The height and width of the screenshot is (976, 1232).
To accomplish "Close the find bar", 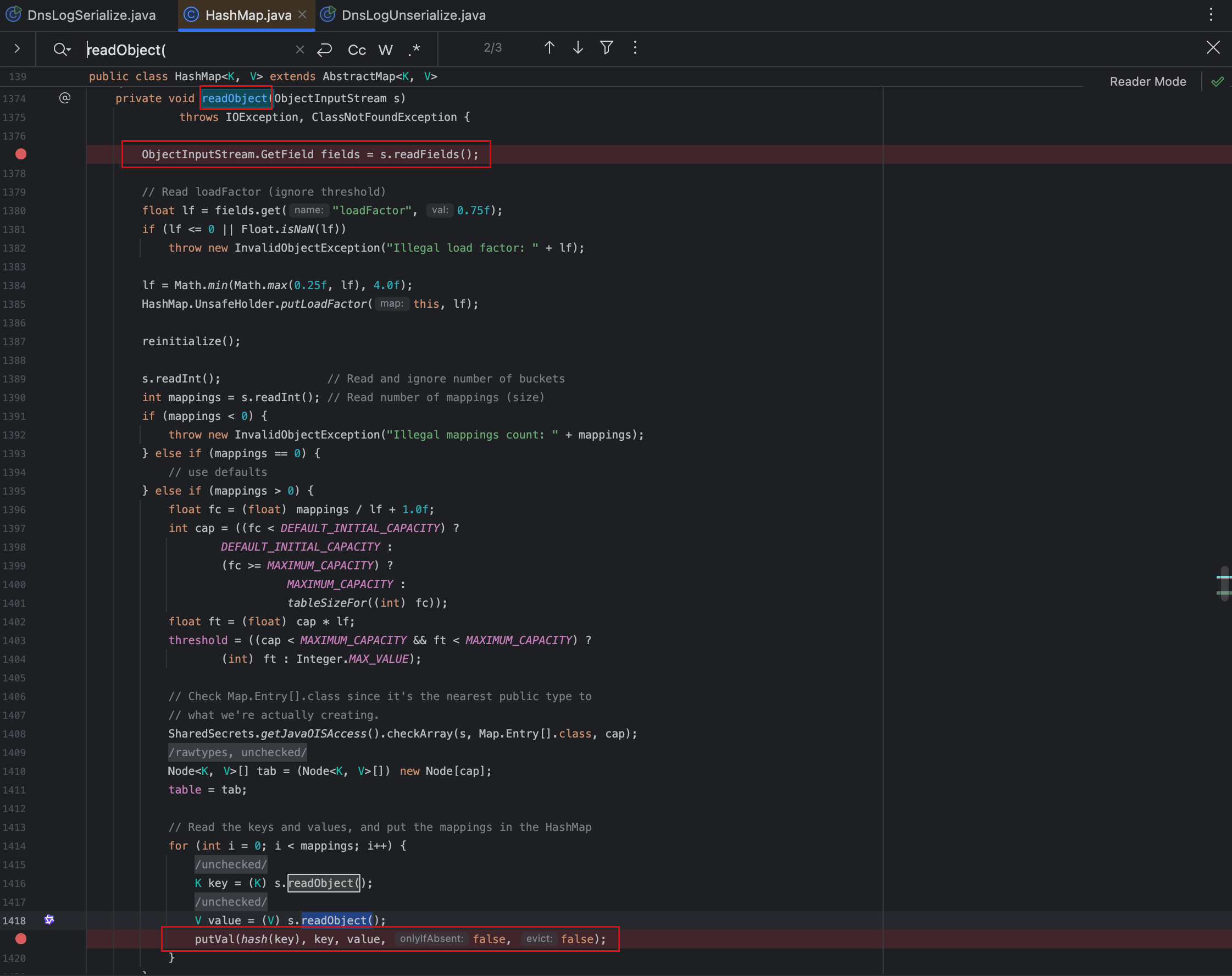I will tap(1213, 48).
